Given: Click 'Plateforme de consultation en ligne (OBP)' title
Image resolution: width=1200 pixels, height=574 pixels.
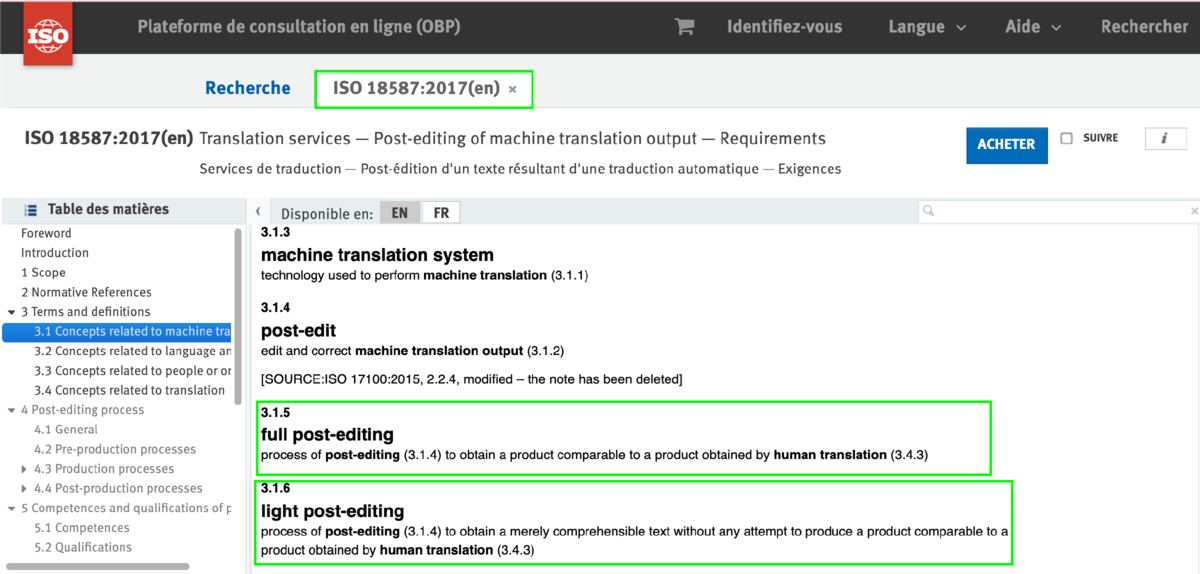Looking at the screenshot, I should [299, 27].
